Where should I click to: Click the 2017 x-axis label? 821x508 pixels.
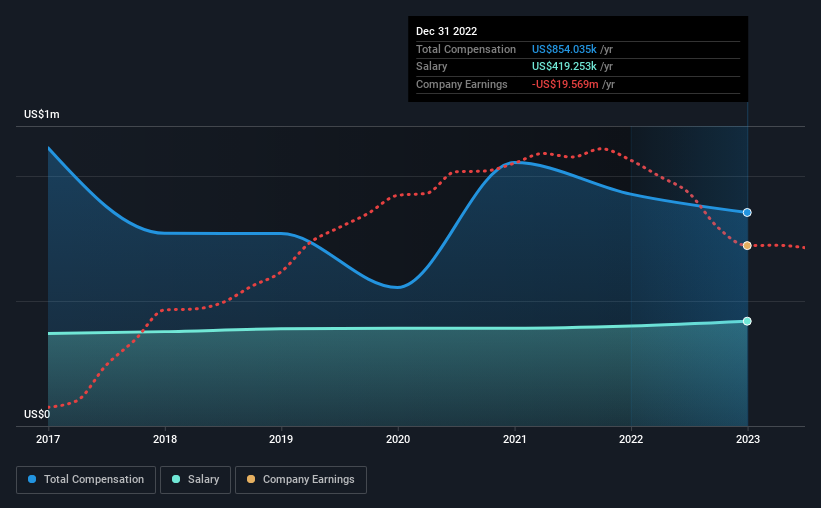pyautogui.click(x=48, y=439)
